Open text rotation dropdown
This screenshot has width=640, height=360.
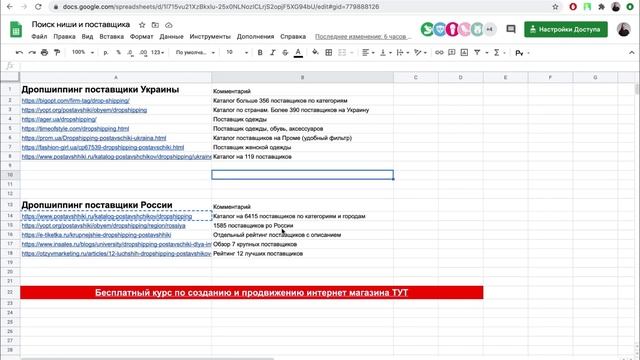(420, 53)
